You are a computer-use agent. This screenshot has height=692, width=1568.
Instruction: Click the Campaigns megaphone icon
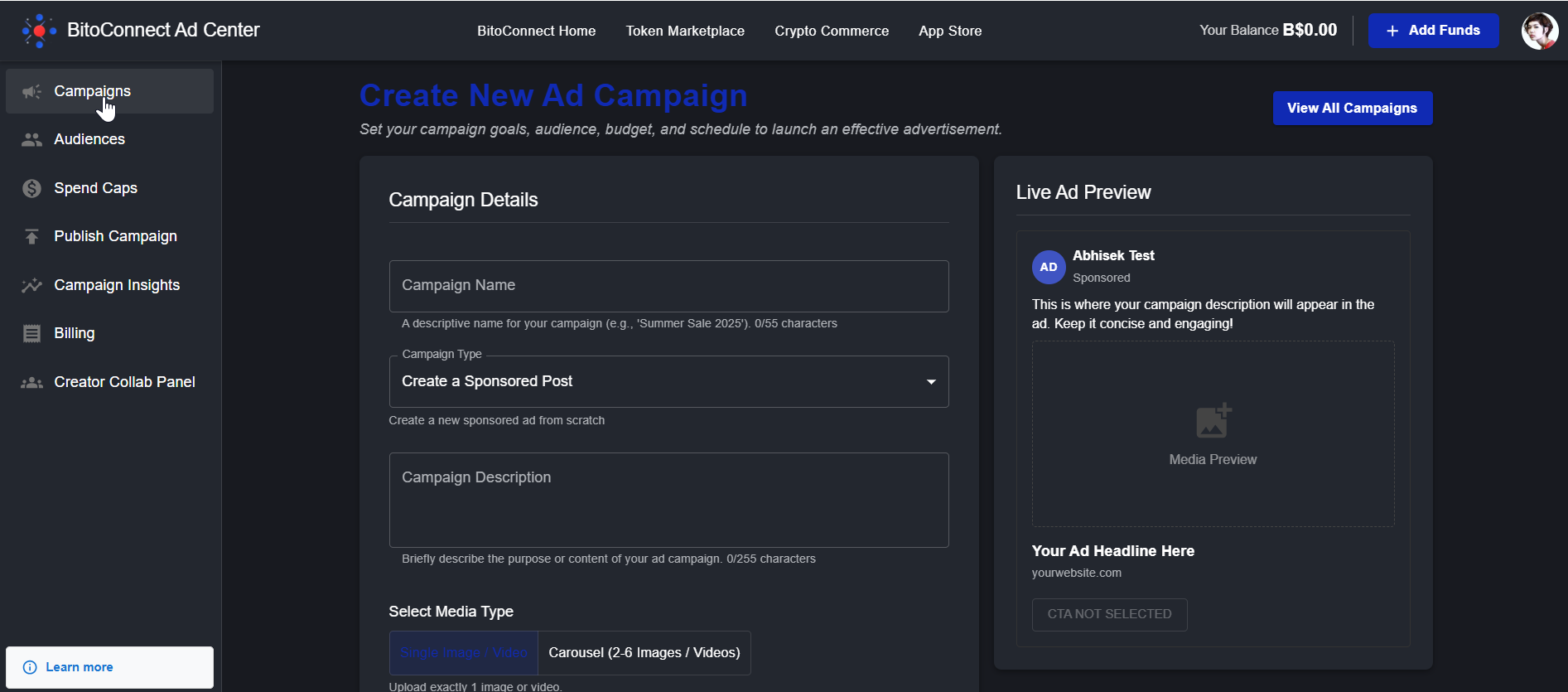(31, 91)
